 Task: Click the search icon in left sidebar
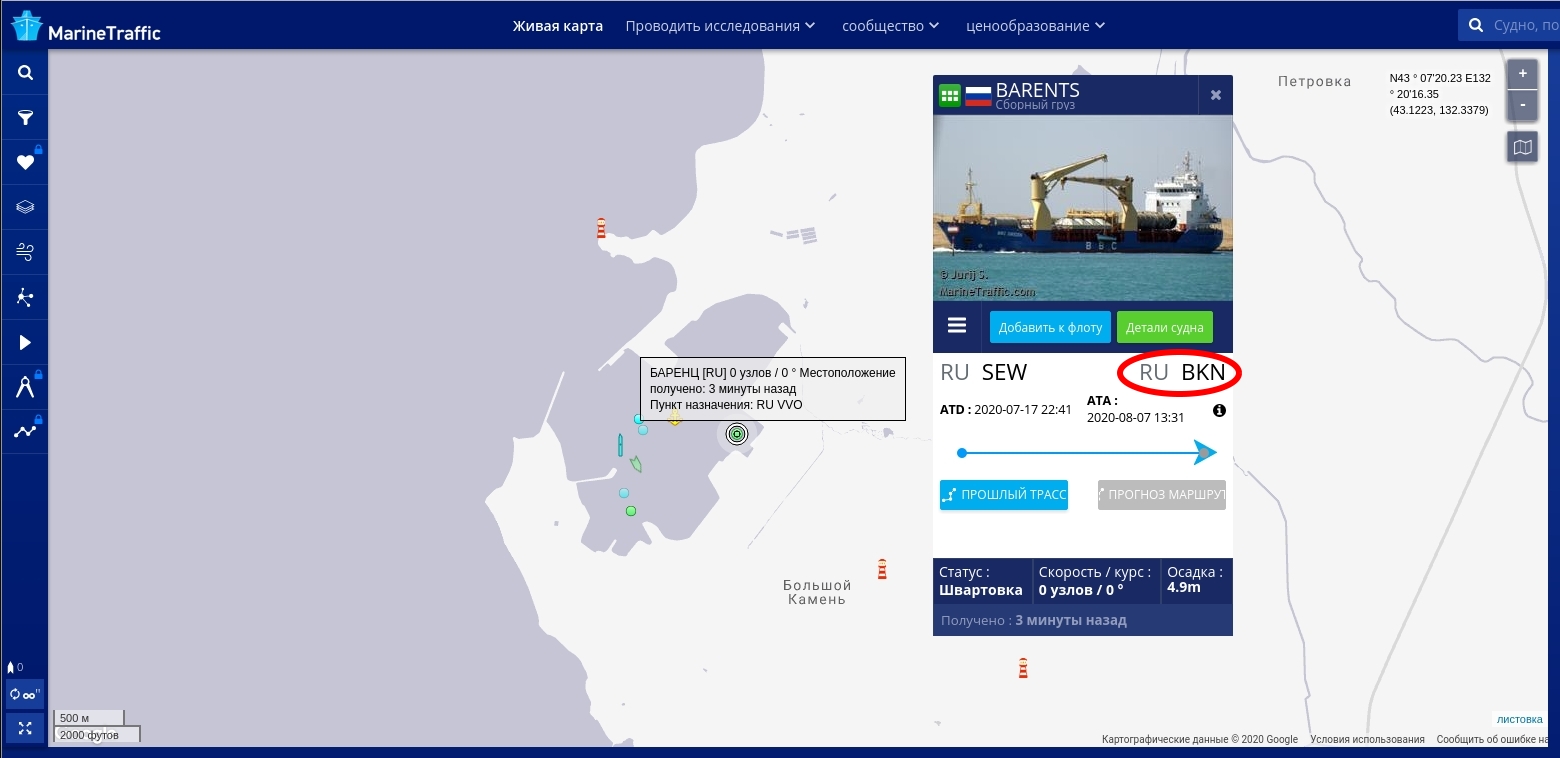[25, 73]
